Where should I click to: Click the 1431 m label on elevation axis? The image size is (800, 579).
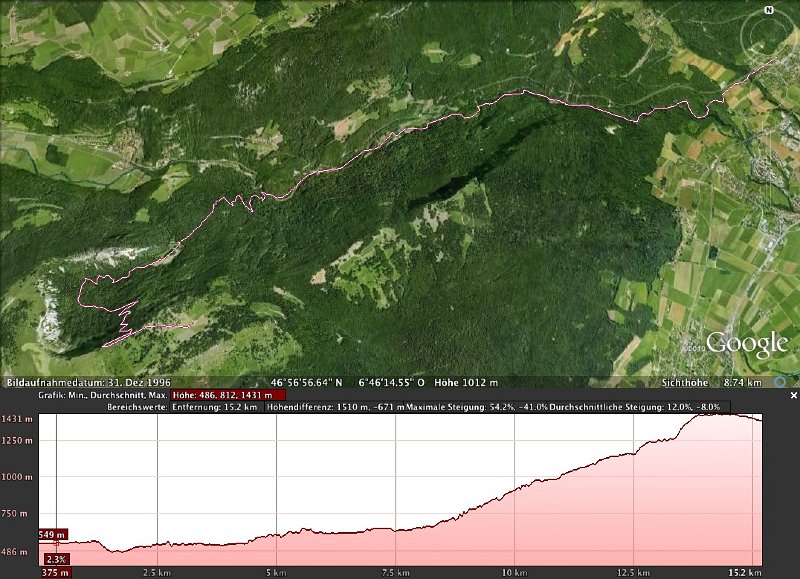(x=17, y=419)
